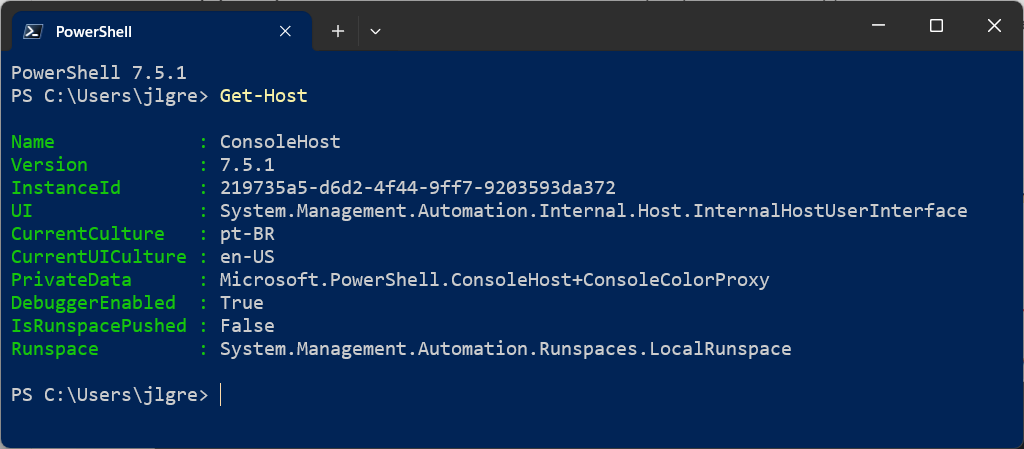
Task: Click the ConsoleHost name value
Action: click(x=280, y=142)
